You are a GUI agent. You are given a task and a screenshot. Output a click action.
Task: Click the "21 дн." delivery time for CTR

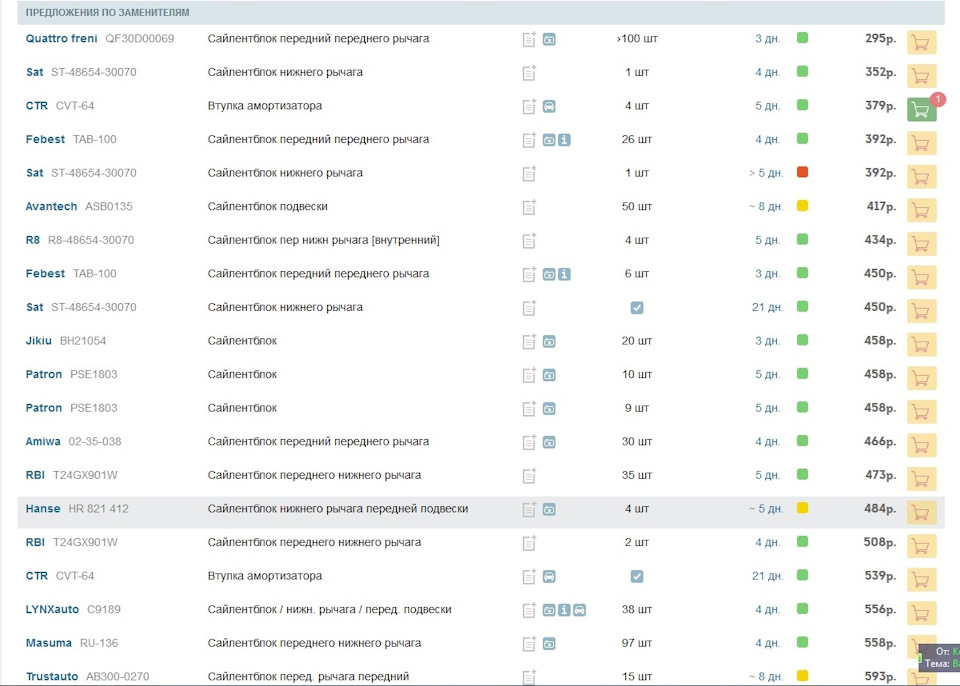pos(768,575)
